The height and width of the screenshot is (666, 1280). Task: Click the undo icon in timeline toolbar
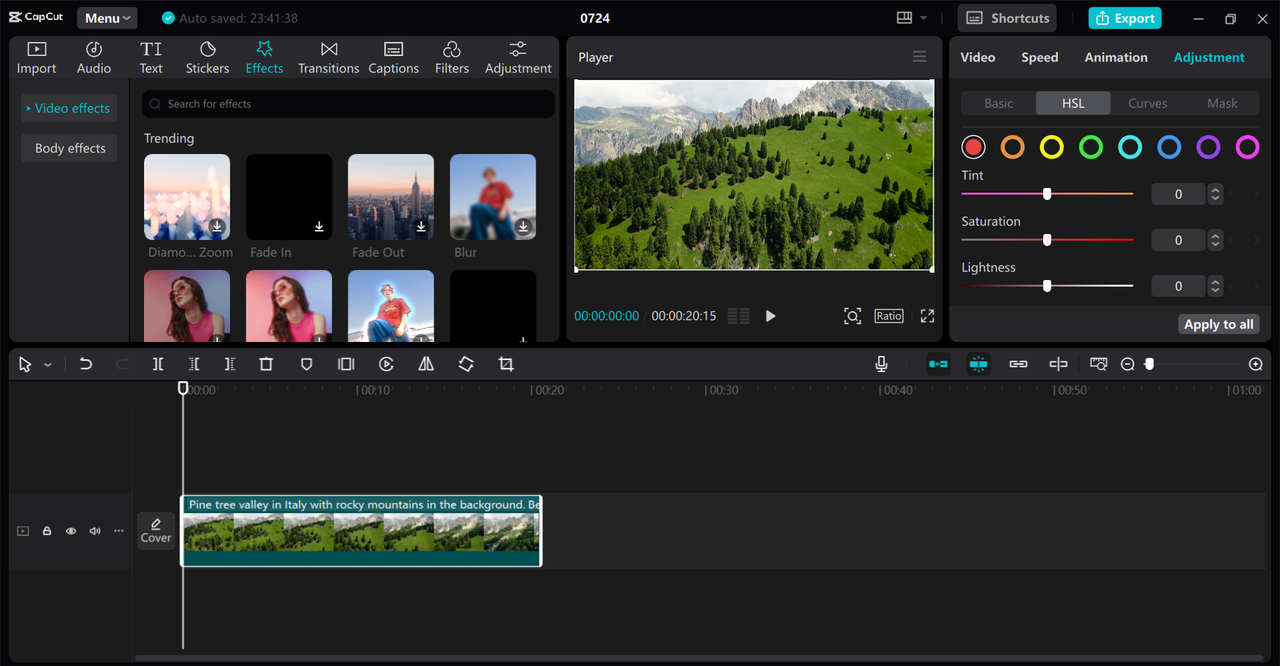click(x=86, y=364)
